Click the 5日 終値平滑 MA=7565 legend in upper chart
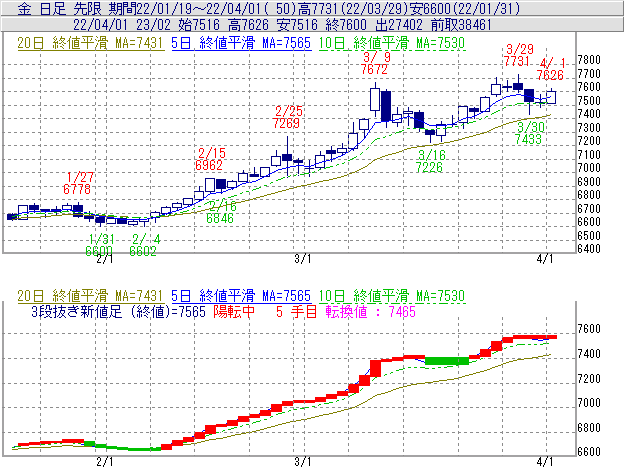This screenshot has width=624, height=475. (241, 43)
